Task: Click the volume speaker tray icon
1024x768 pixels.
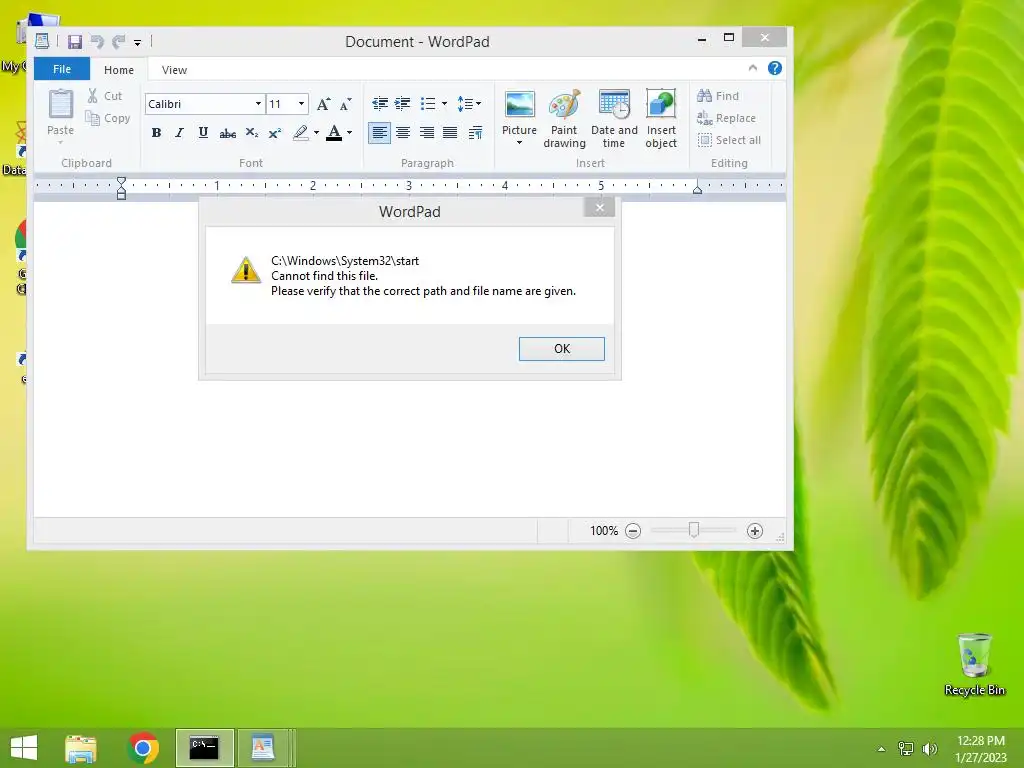Action: point(929,749)
